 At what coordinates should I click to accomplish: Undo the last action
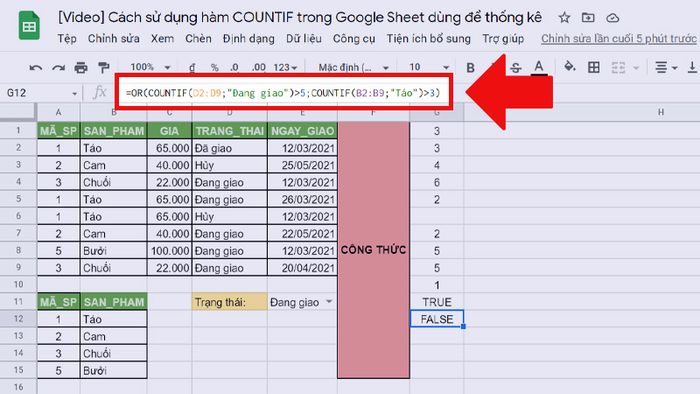pos(35,68)
